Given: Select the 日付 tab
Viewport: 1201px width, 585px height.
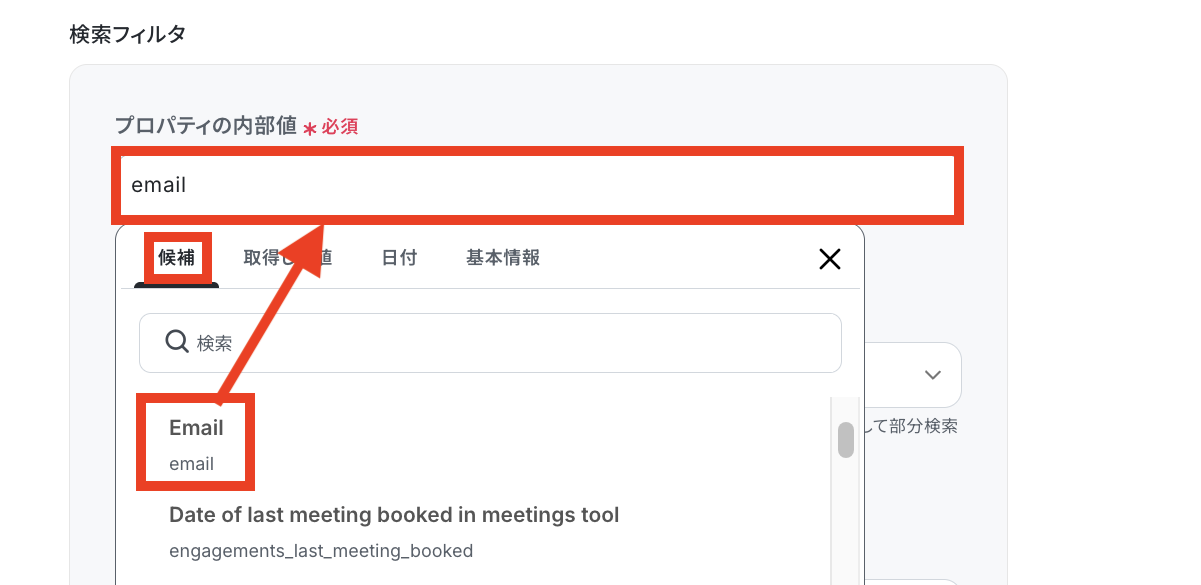Looking at the screenshot, I should tap(399, 258).
